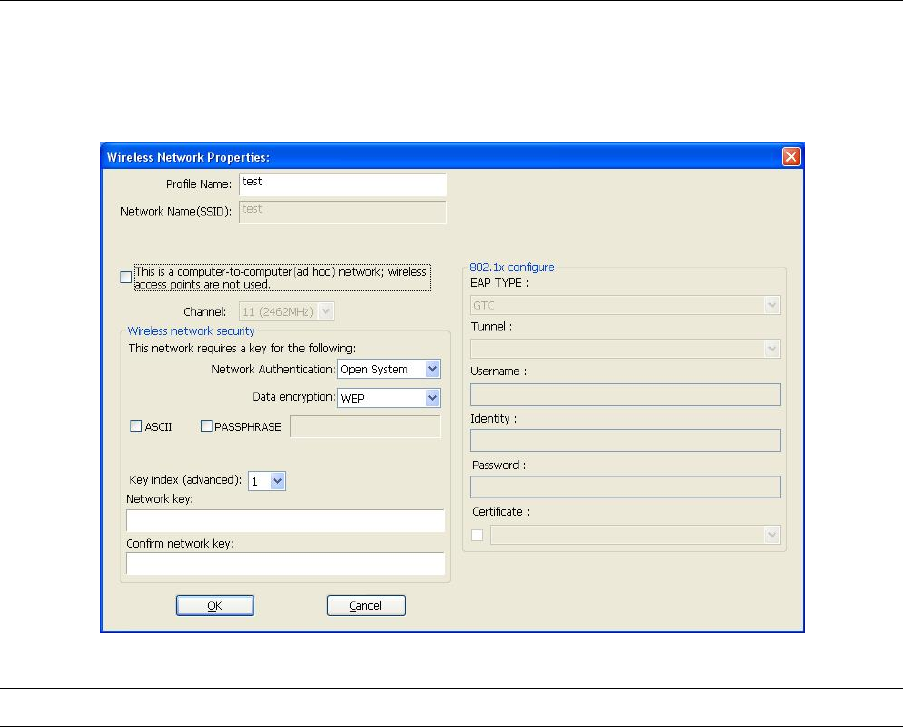Open the Data encryption dropdown

(x=389, y=397)
